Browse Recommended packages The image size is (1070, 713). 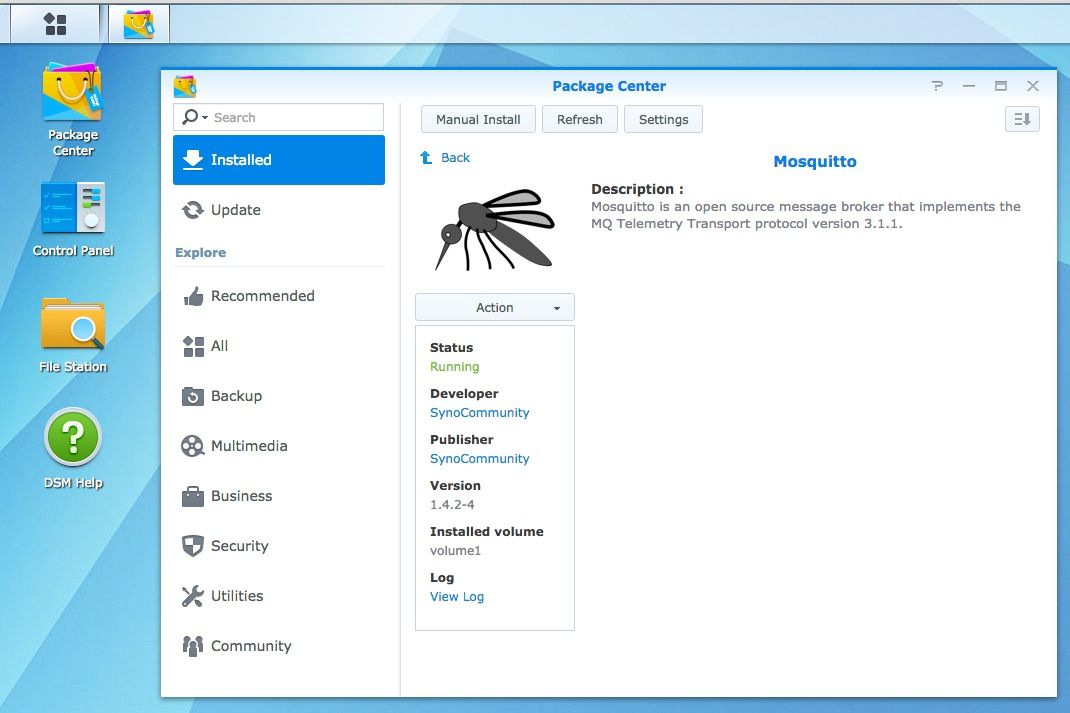point(278,296)
